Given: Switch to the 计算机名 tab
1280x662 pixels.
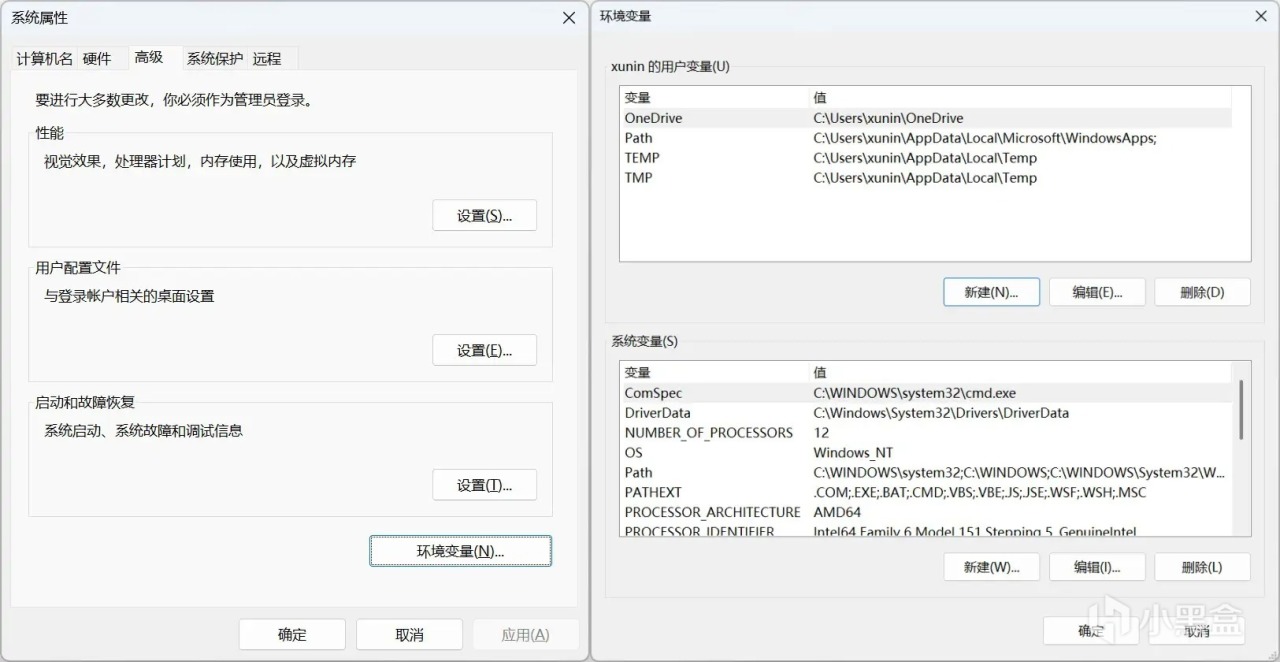Looking at the screenshot, I should pyautogui.click(x=44, y=59).
